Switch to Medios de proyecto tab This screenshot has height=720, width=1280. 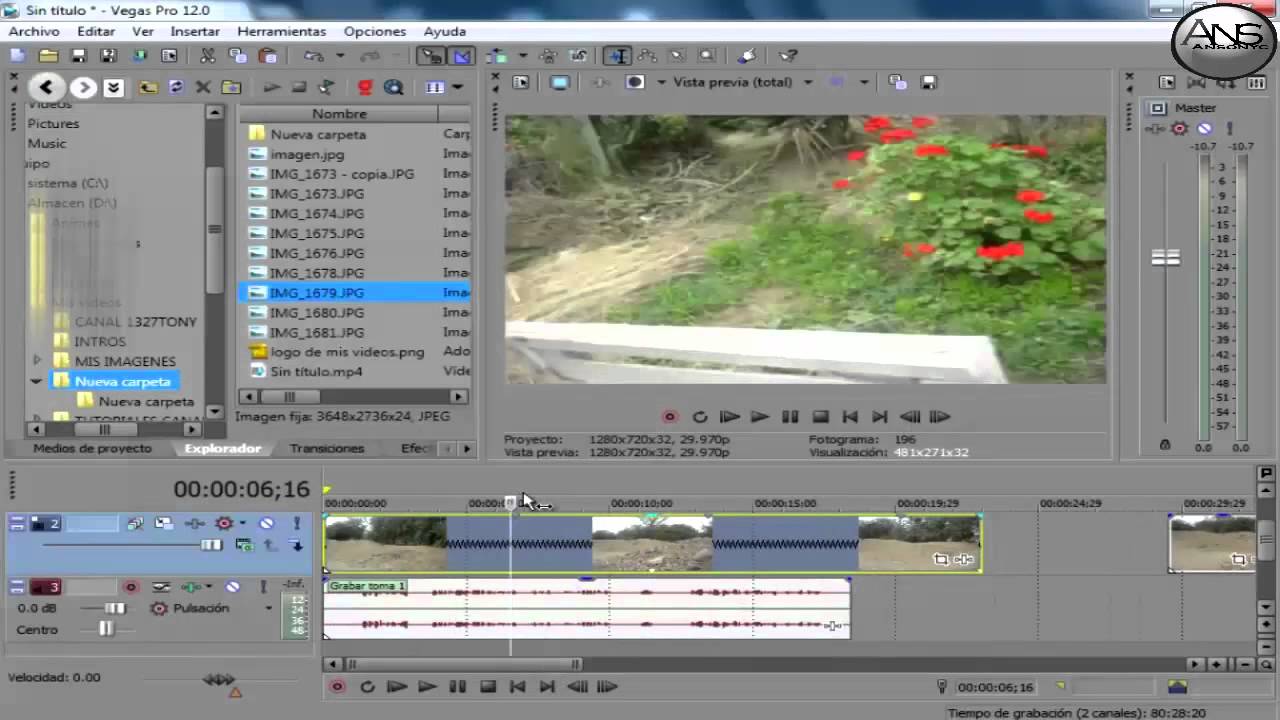coord(93,448)
